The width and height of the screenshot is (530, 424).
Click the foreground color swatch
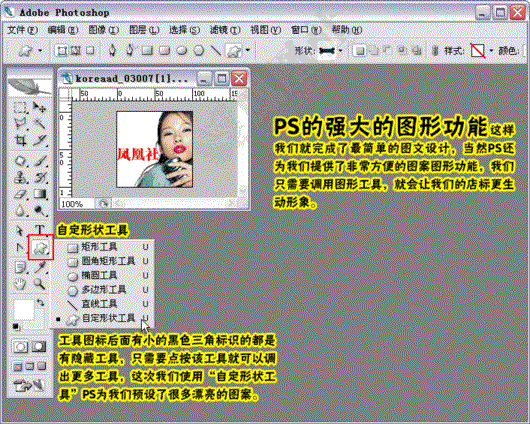pyautogui.click(x=23, y=309)
